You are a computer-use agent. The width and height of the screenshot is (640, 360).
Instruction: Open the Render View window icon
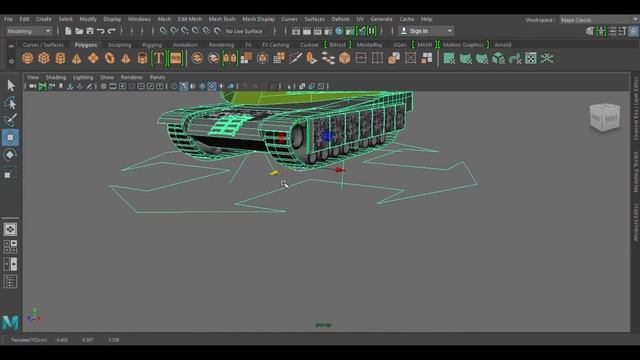click(296, 31)
